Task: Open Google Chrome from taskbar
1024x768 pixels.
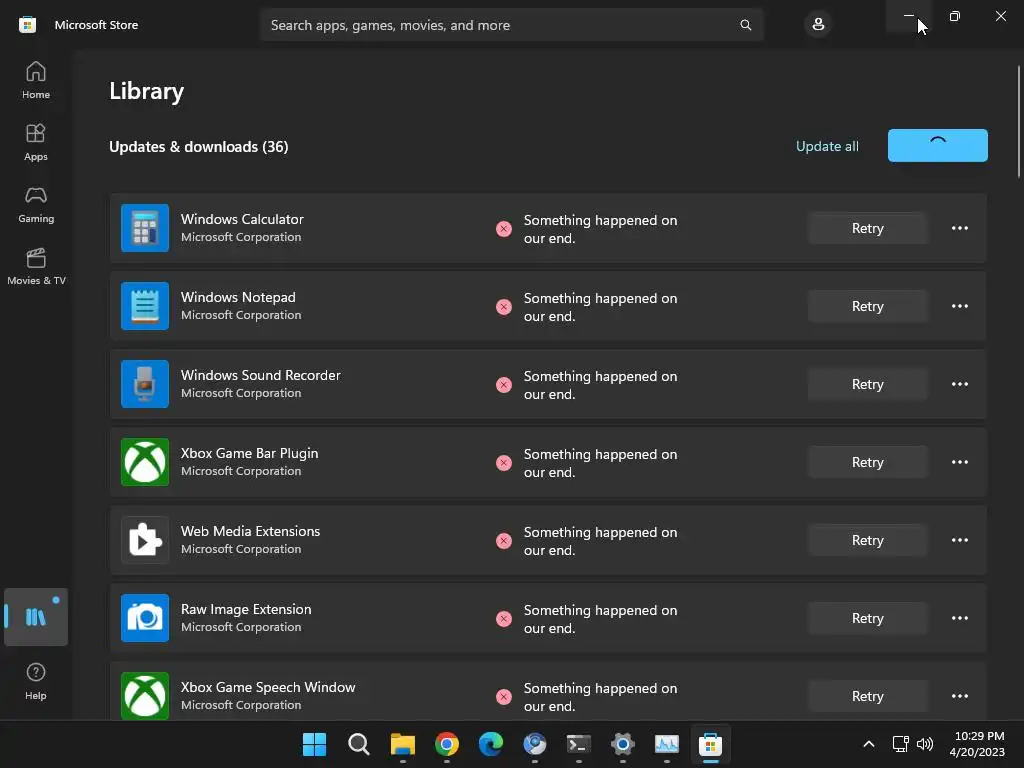Action: click(x=447, y=744)
